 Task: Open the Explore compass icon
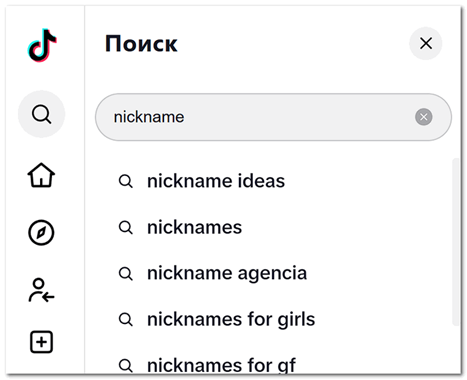tap(41, 232)
